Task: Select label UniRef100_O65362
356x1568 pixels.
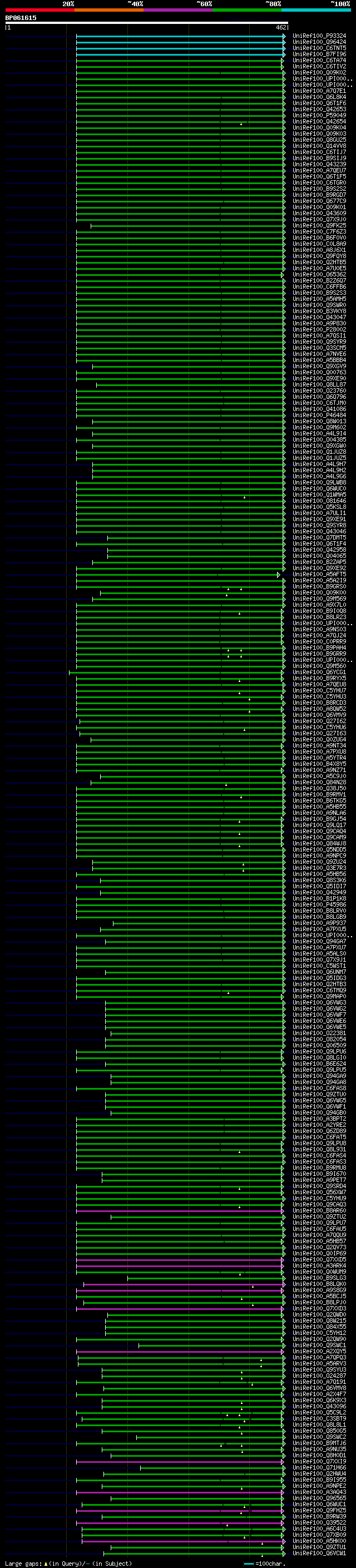Action: click(319, 275)
